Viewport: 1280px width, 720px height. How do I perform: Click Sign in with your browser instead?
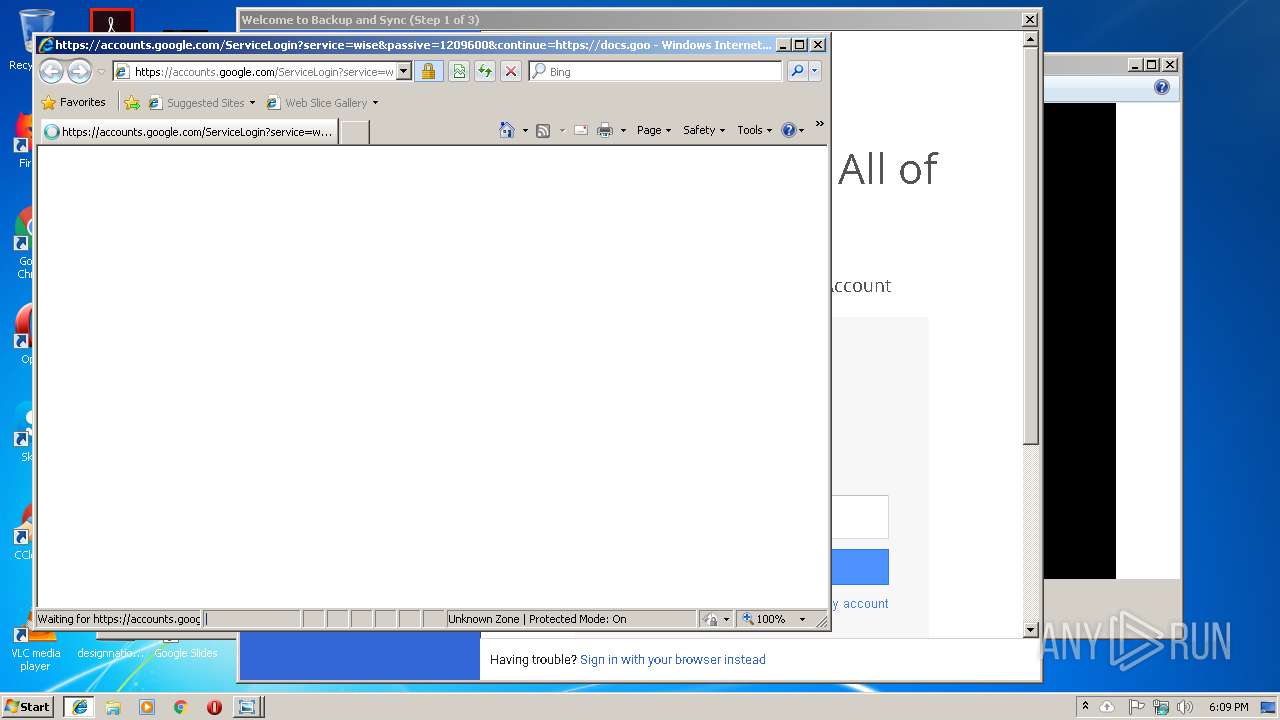coord(672,660)
